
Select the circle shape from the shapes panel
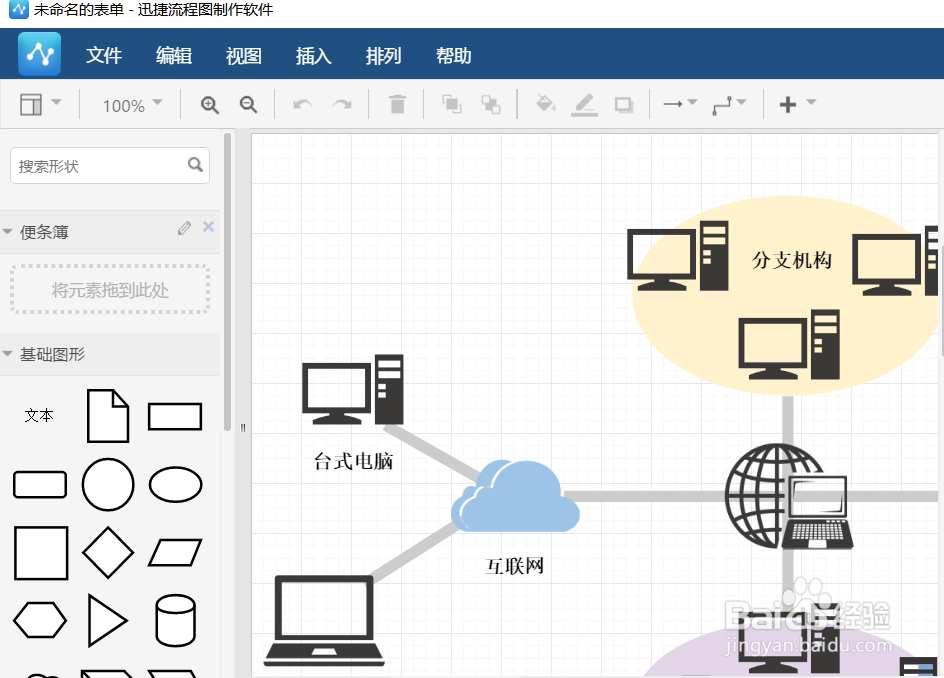click(108, 485)
